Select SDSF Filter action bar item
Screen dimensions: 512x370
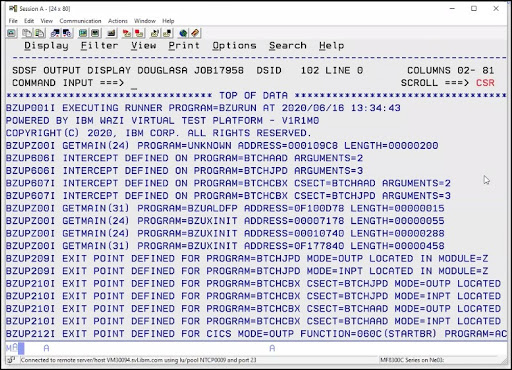pos(99,46)
